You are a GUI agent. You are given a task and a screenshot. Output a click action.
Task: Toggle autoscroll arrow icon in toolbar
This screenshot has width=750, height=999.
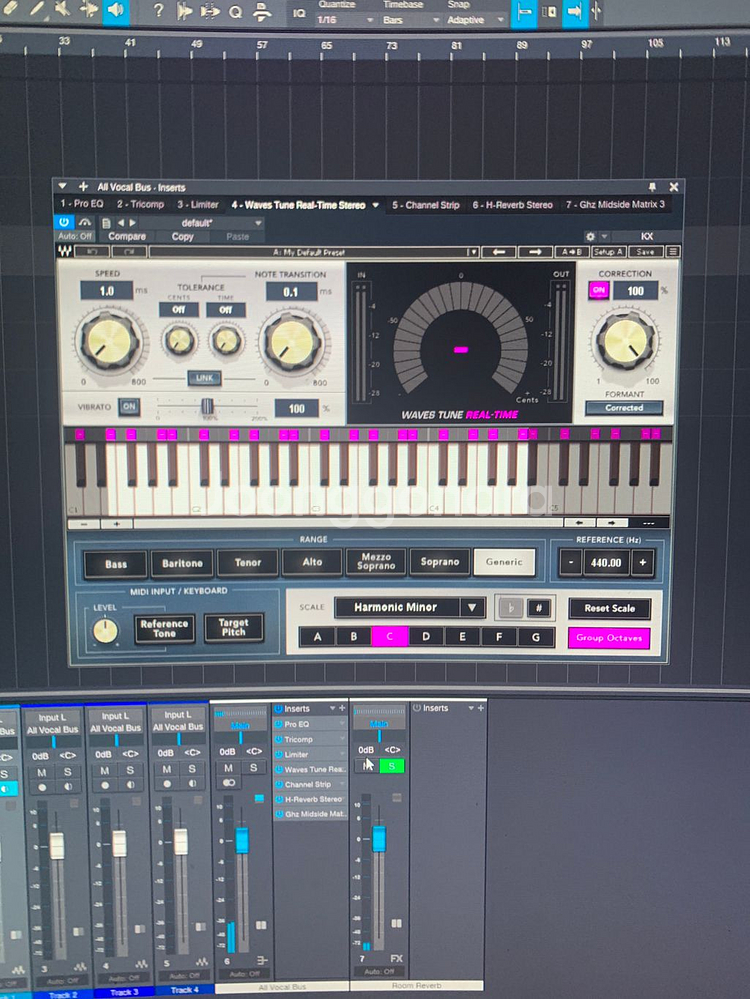(574, 11)
